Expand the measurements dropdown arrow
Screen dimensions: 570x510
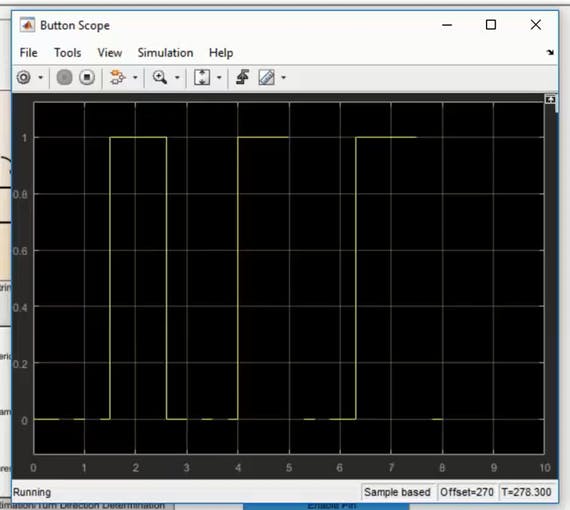[284, 77]
